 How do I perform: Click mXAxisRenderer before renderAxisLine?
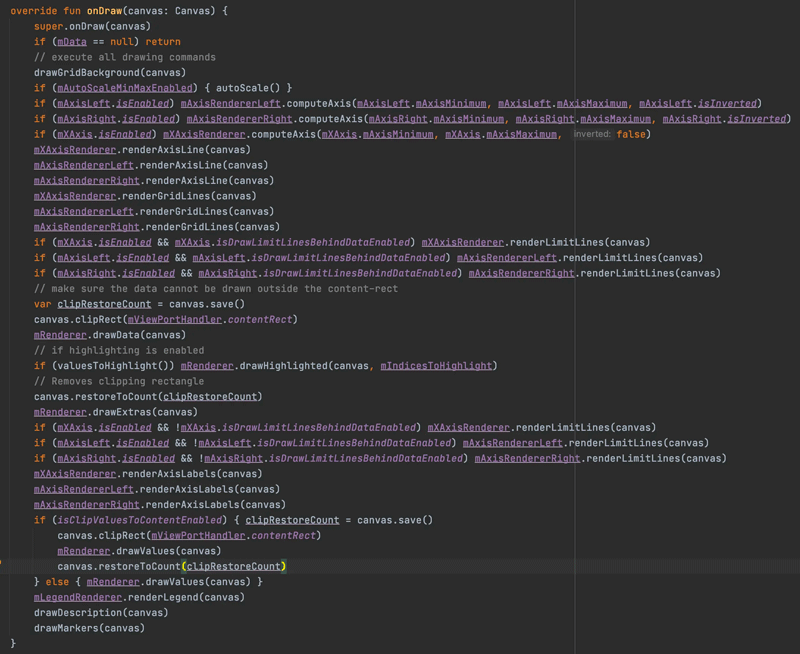point(75,150)
